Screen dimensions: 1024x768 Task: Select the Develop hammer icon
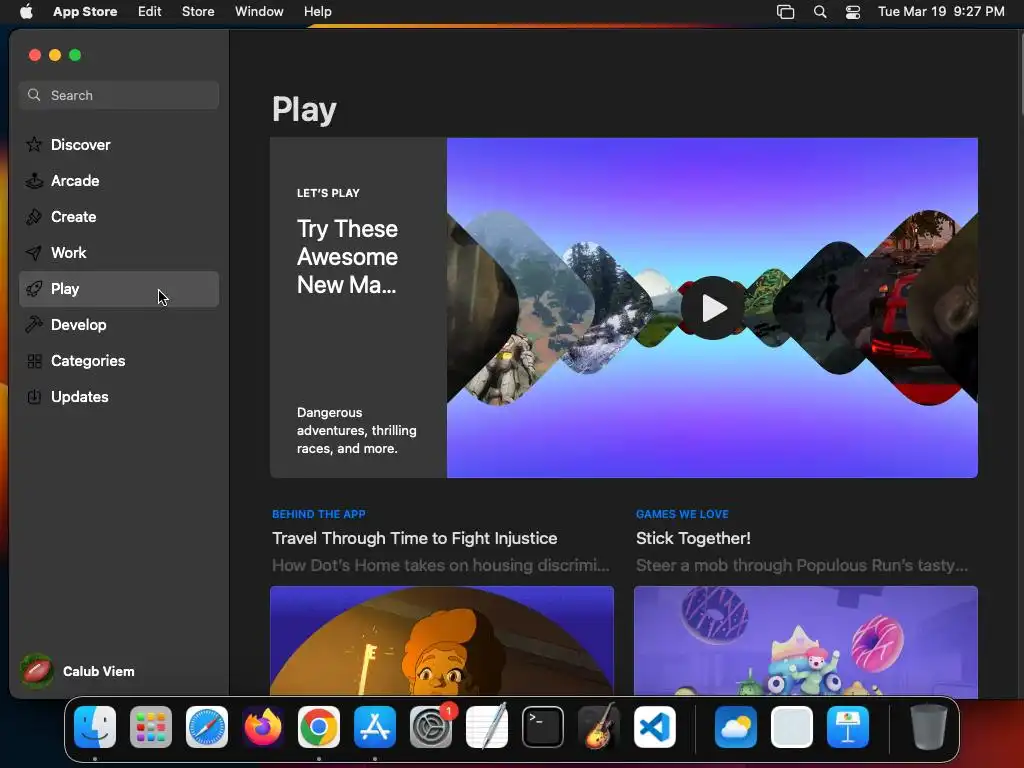pyautogui.click(x=34, y=325)
